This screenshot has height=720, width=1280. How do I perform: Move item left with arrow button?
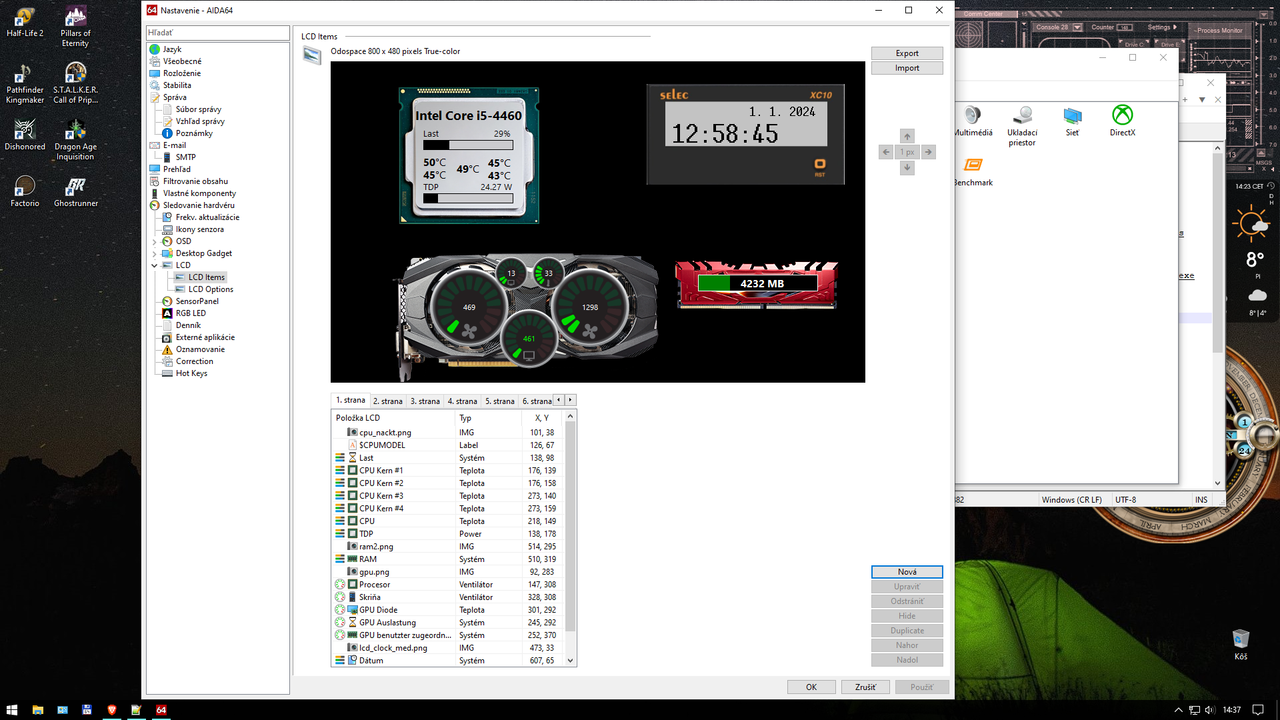[886, 152]
